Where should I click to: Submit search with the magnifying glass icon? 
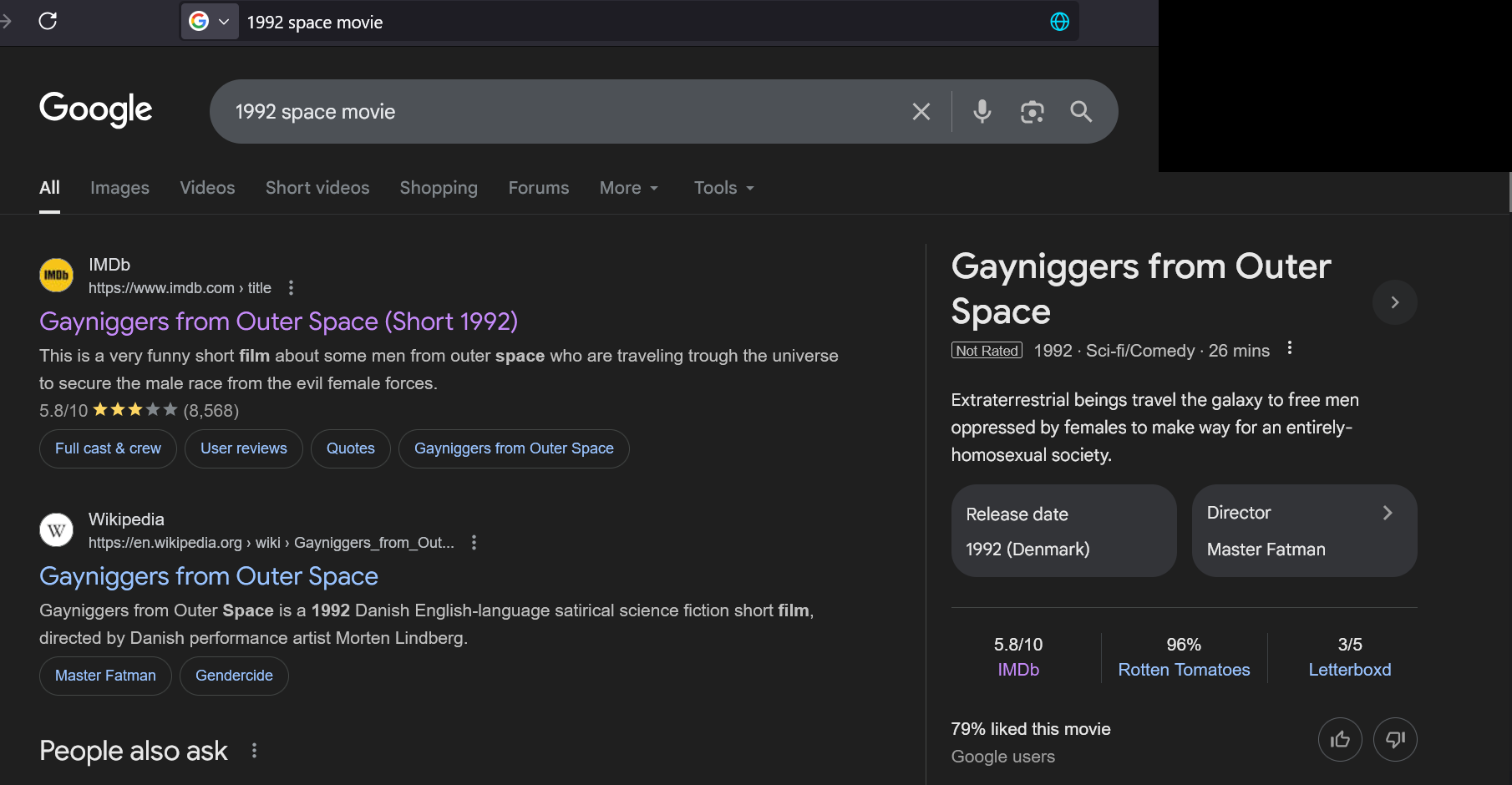tap(1081, 112)
